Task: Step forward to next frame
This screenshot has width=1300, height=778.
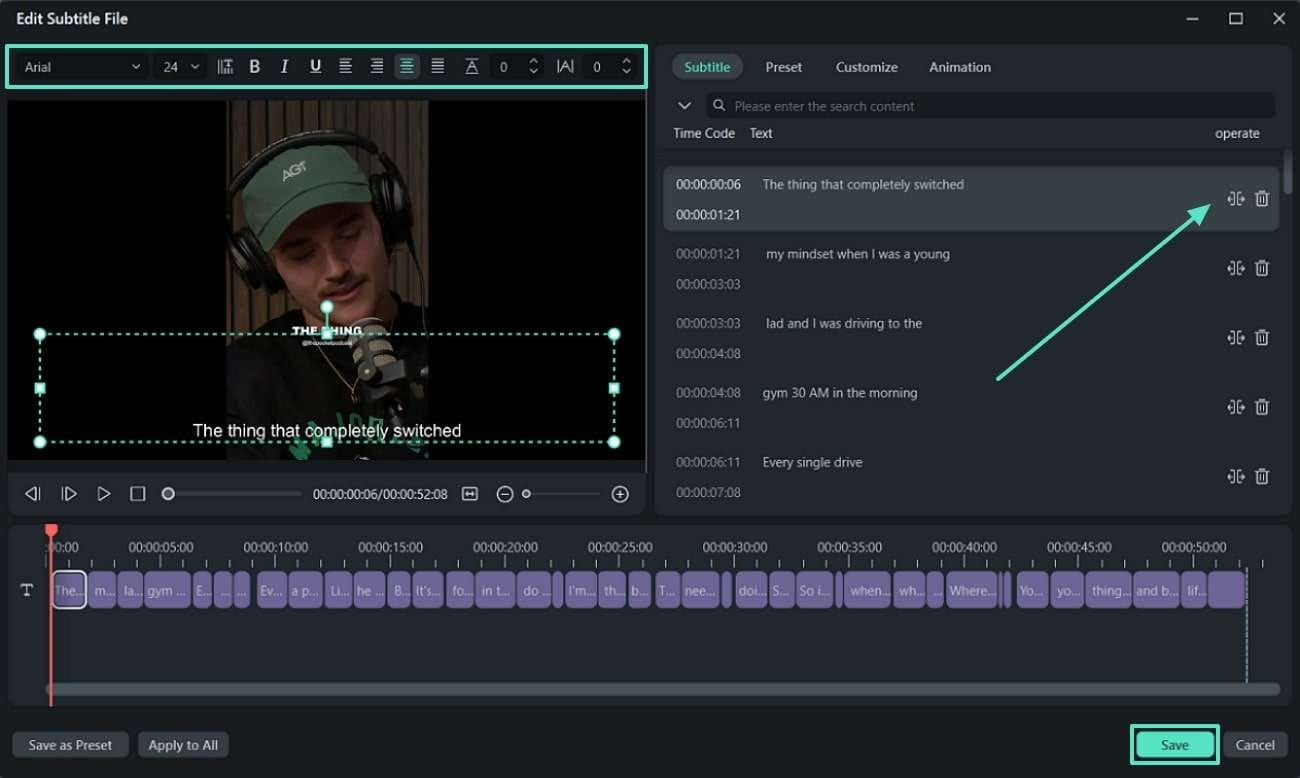Action: 69,494
